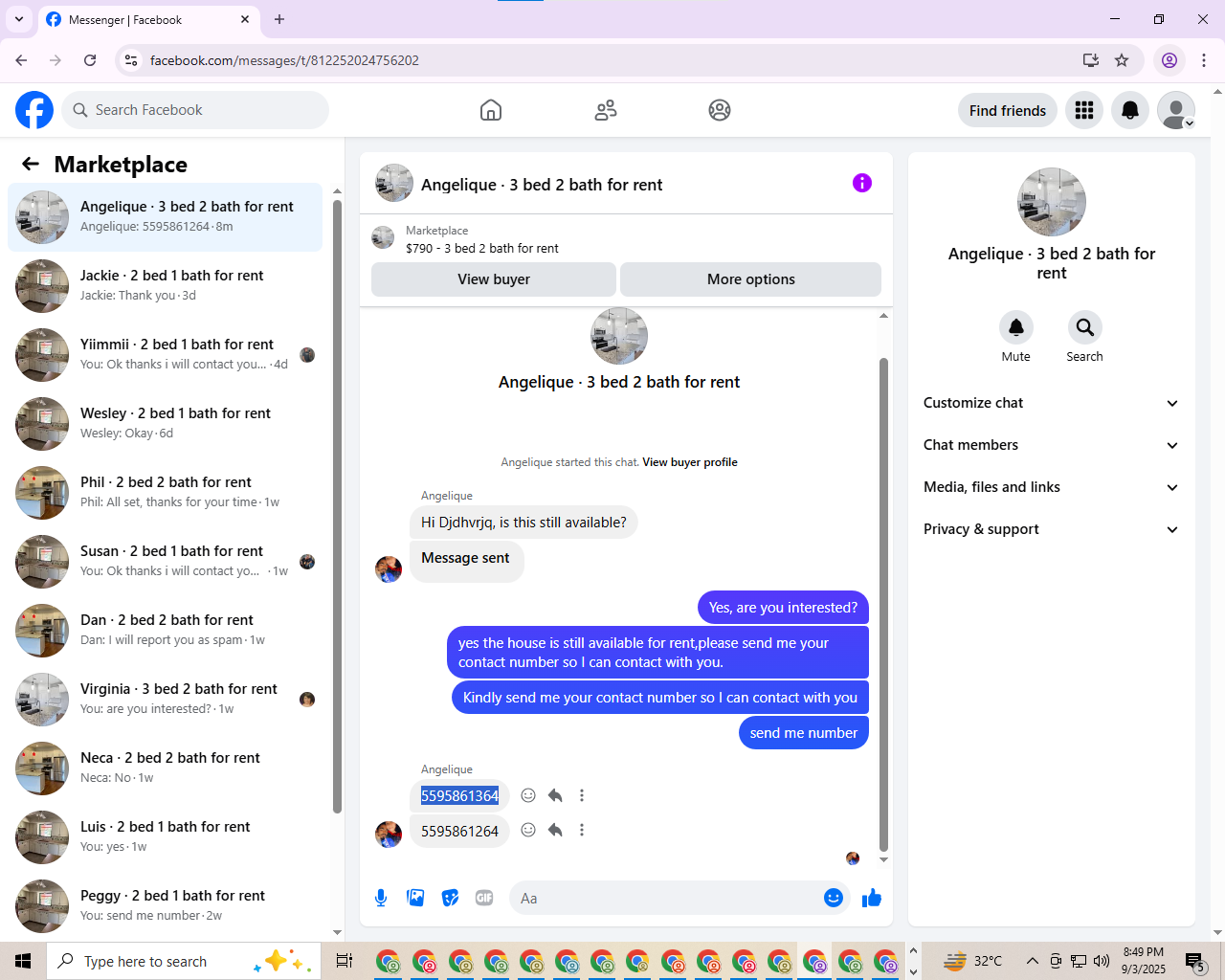Open Windows Start menu
This screenshot has height=980, width=1225.
point(23,961)
